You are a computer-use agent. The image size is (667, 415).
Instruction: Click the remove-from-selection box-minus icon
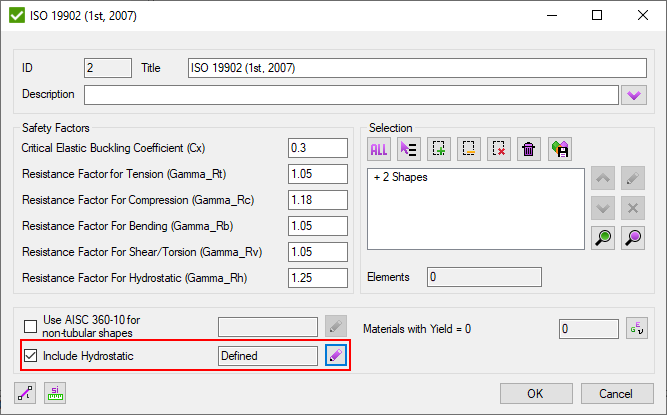point(469,149)
